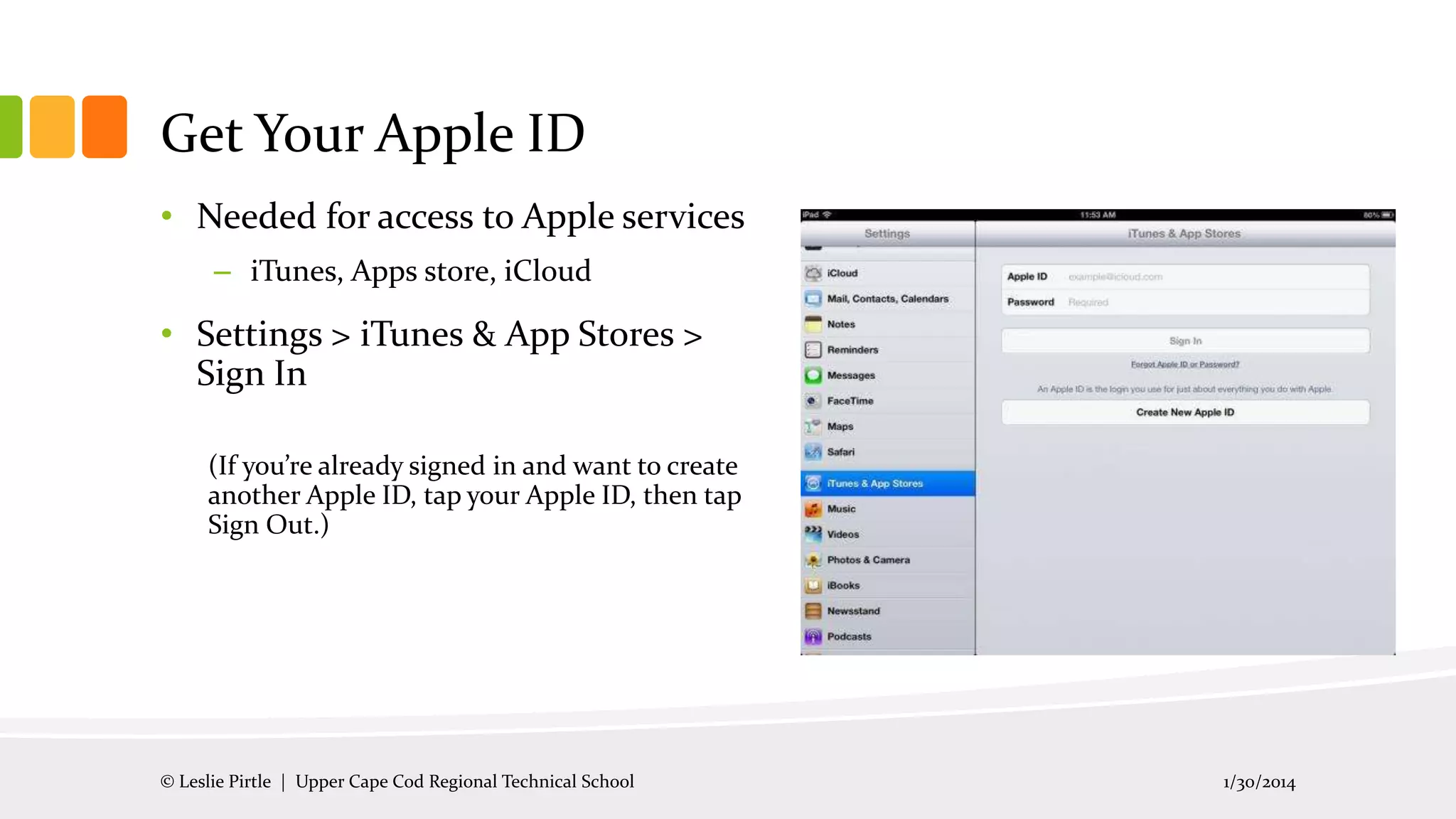This screenshot has width=1456, height=819.
Task: Tap the Videos clapperboard icon
Action: (x=813, y=534)
